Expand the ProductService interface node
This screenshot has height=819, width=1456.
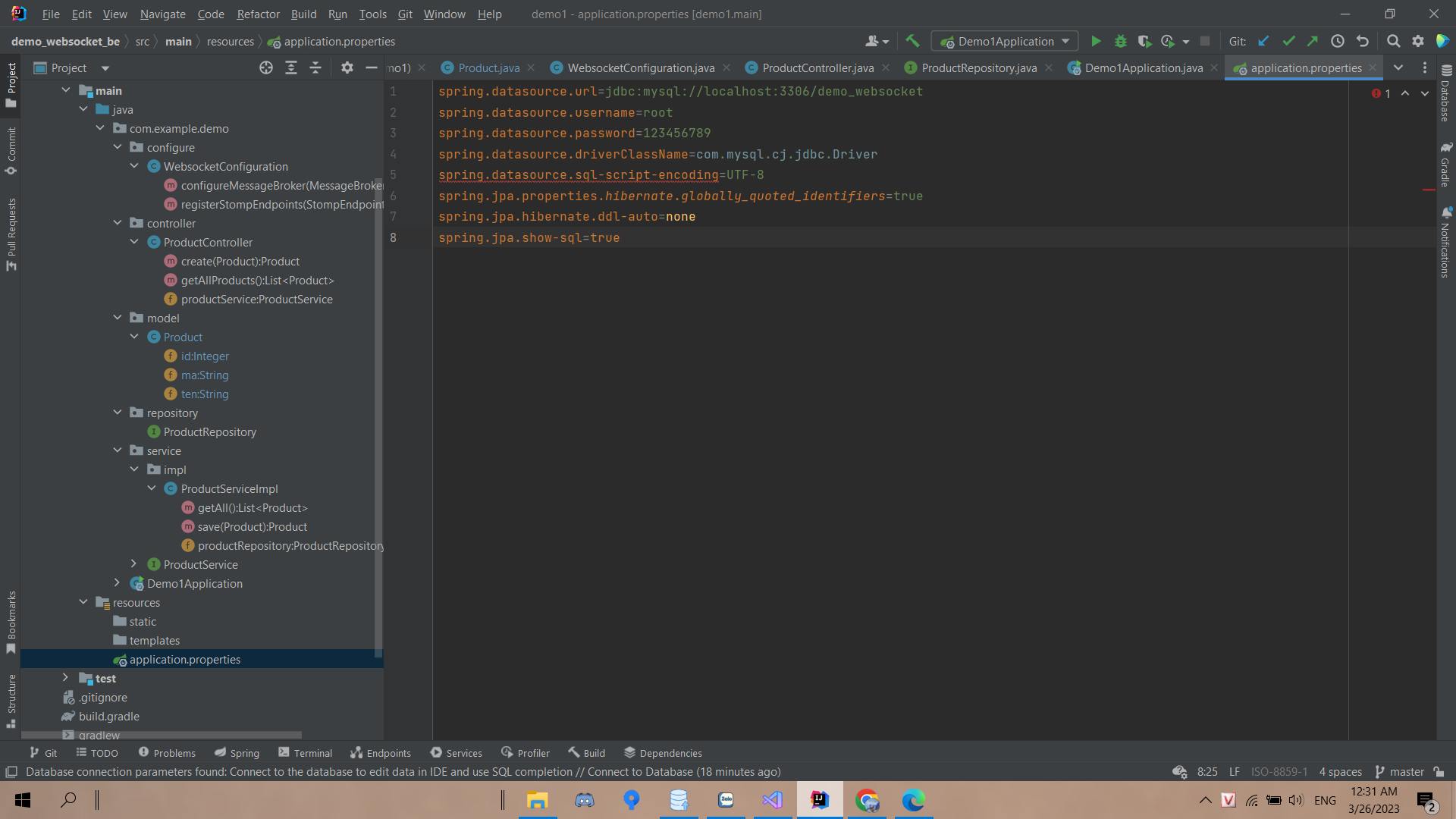[134, 564]
